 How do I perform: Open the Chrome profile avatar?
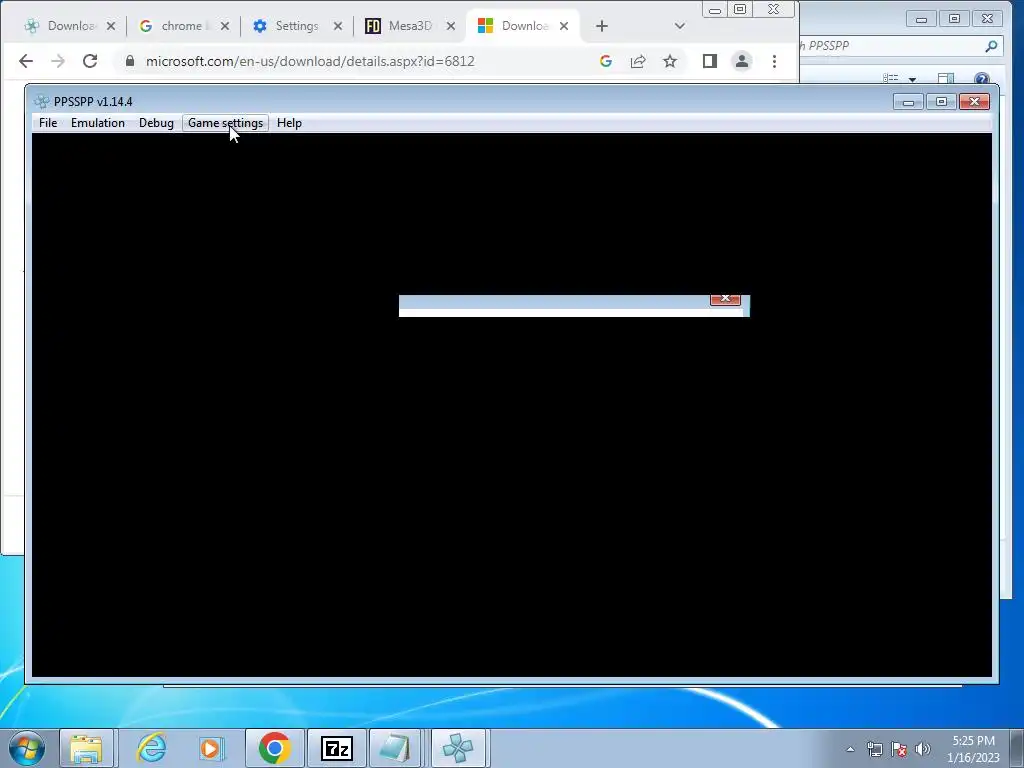742,61
